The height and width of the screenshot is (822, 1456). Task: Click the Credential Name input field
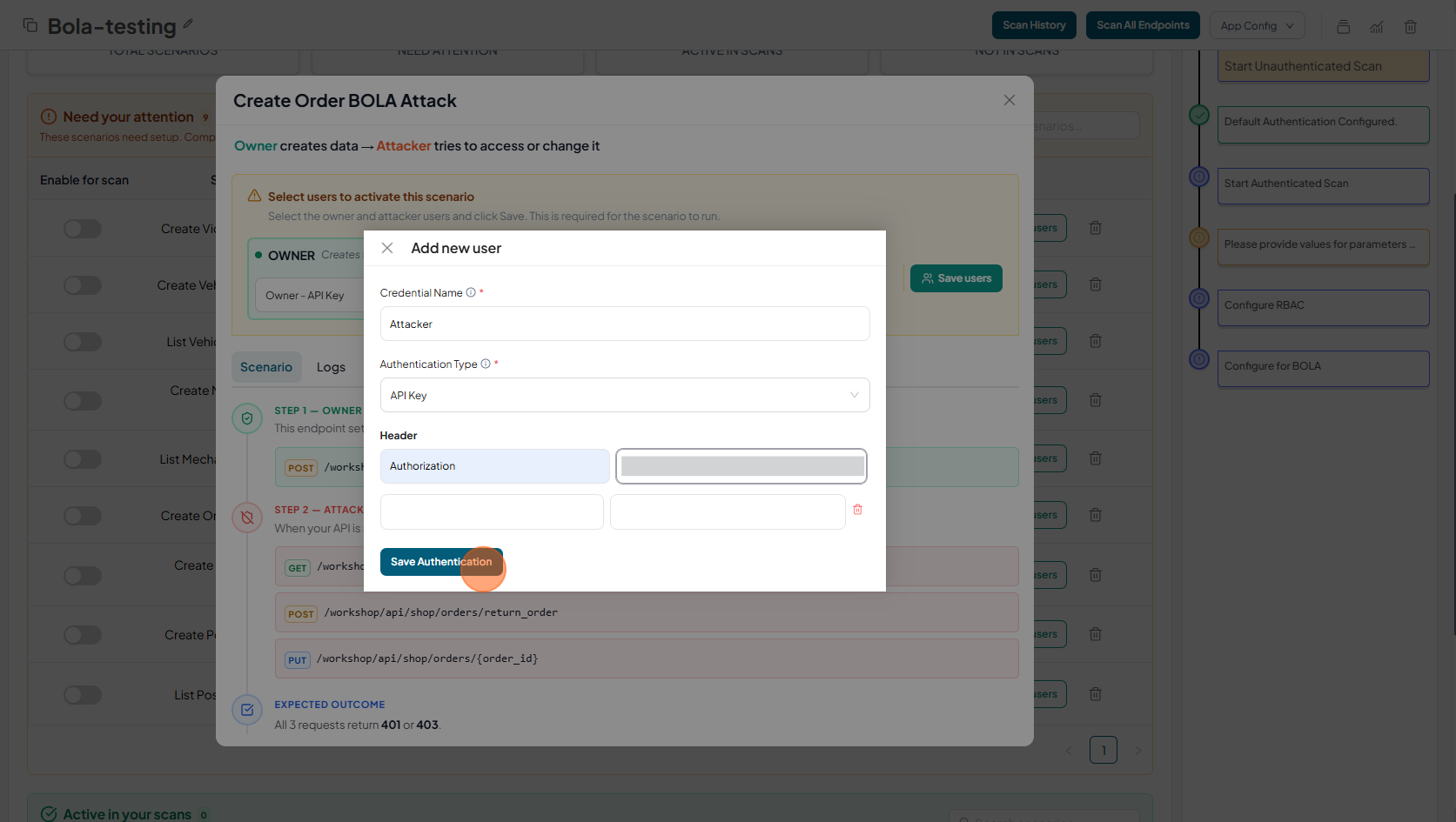click(624, 324)
